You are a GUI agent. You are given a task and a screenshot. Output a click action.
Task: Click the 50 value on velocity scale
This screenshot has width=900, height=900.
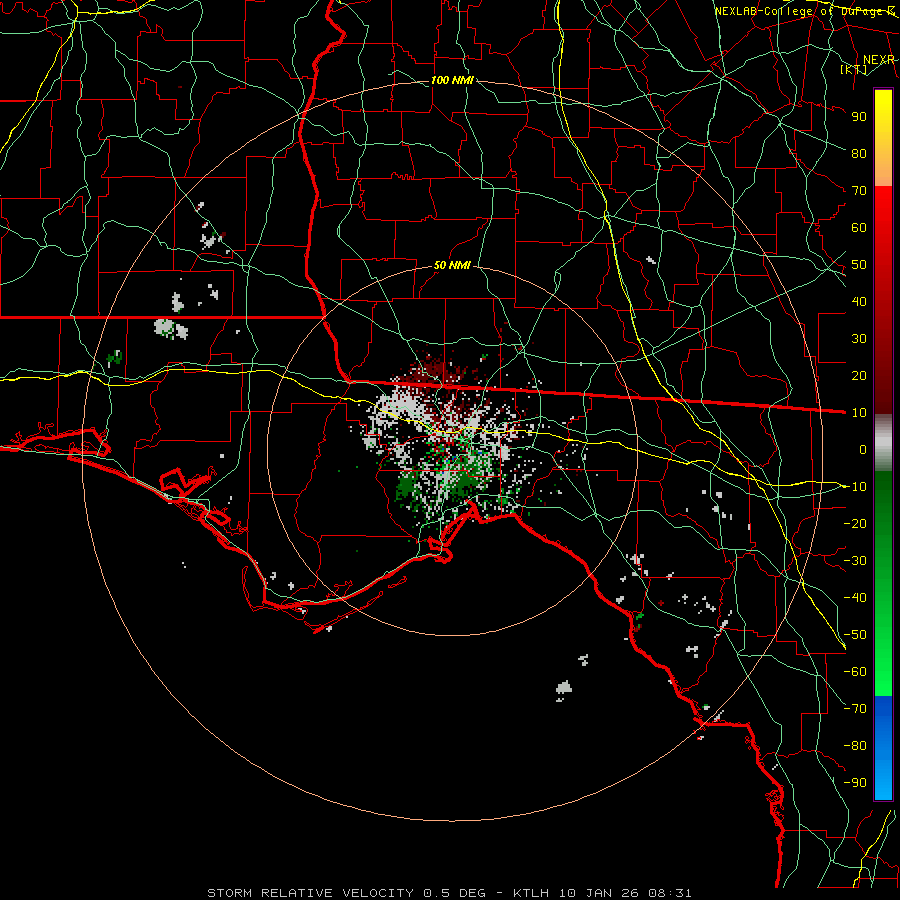(x=859, y=265)
